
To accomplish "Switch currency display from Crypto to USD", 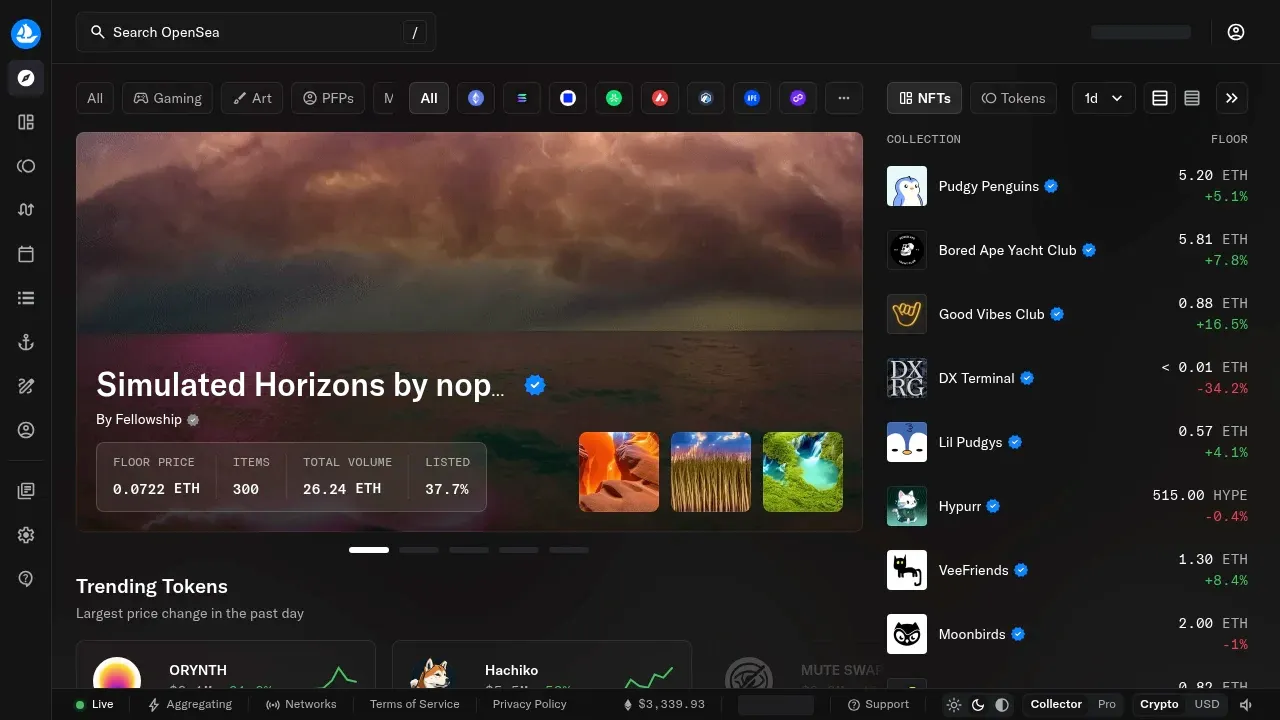I will (x=1207, y=704).
